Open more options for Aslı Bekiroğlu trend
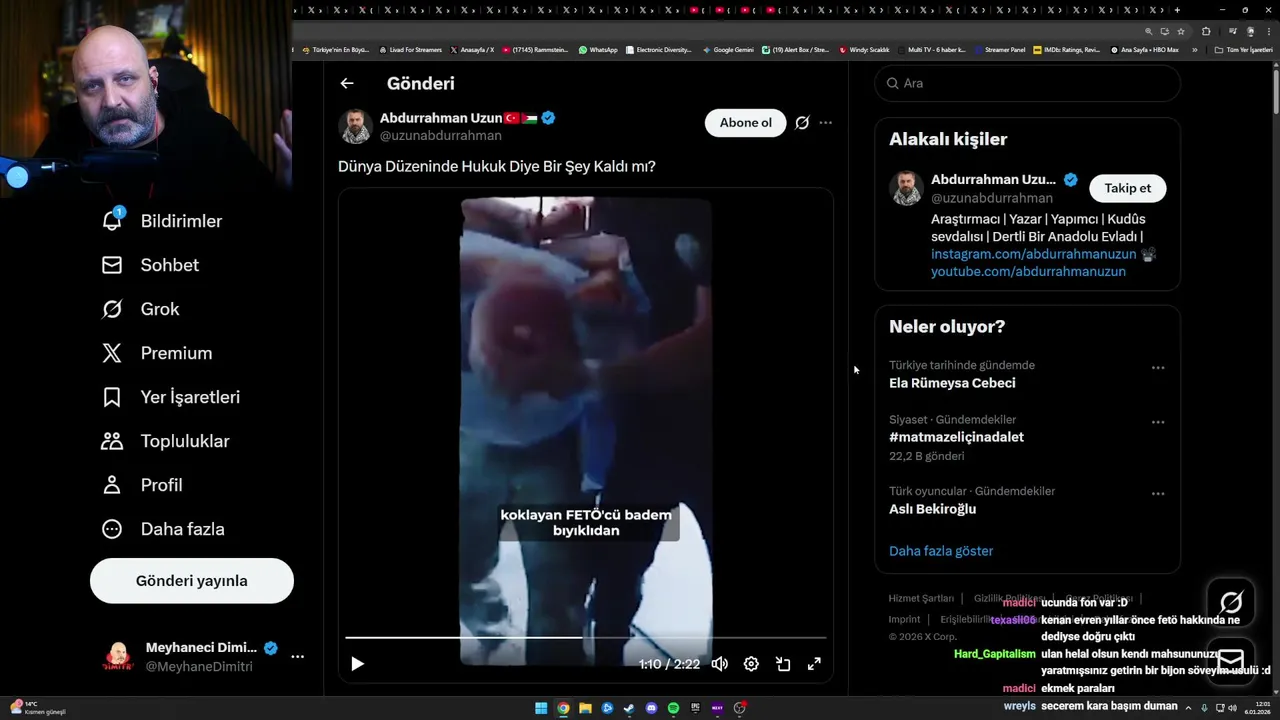This screenshot has width=1280, height=720. (x=1158, y=494)
